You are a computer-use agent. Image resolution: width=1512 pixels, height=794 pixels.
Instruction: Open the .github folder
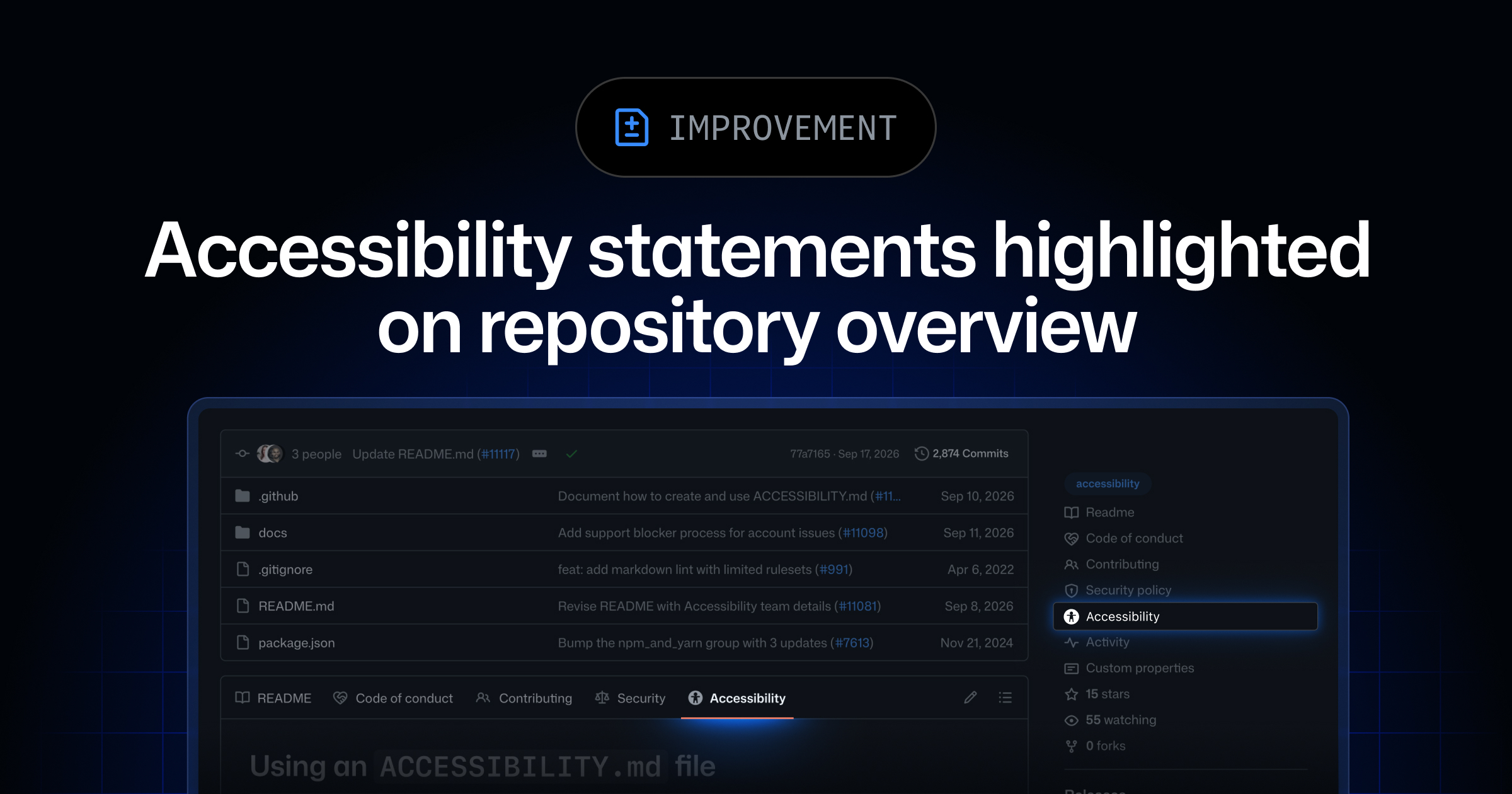(x=278, y=496)
